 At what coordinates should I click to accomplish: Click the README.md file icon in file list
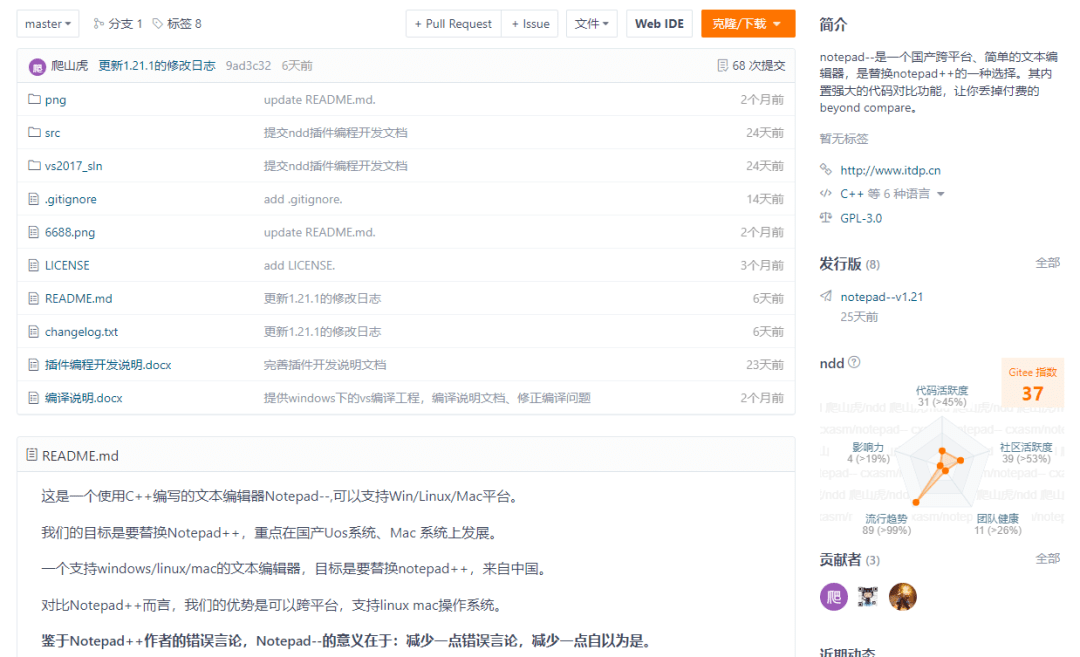click(x=34, y=298)
